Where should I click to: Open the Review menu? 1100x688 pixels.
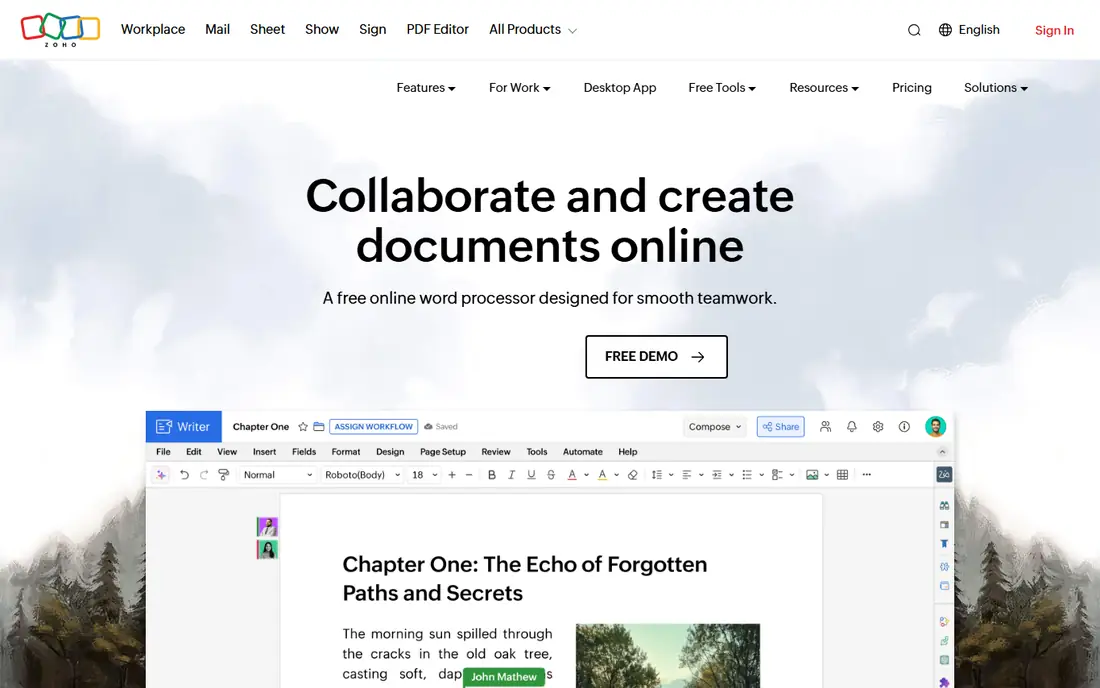pos(496,452)
